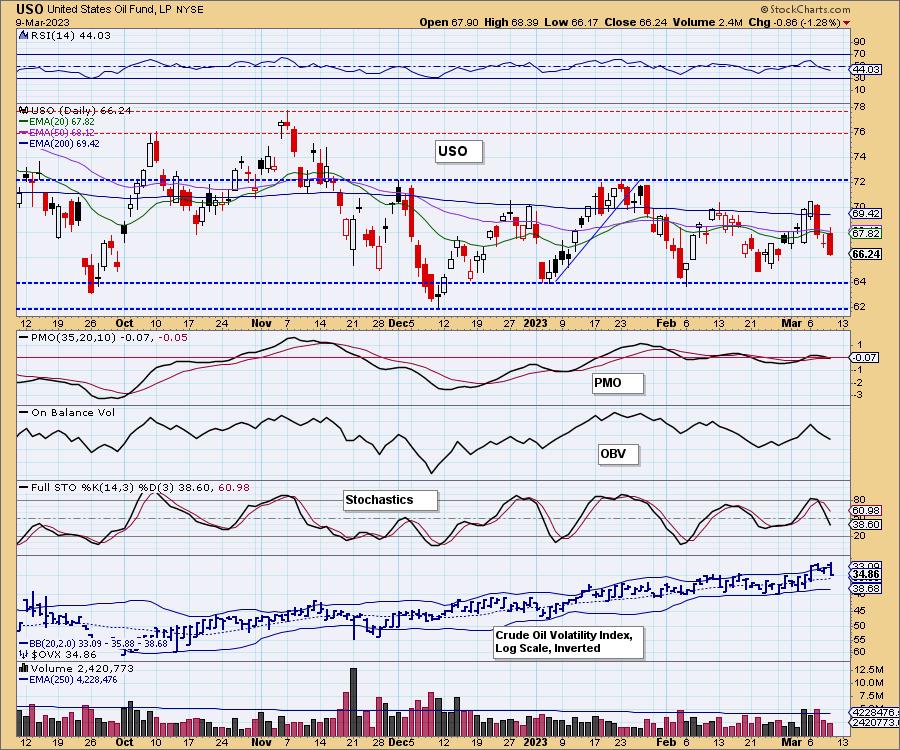Click the $OVX 34.86 legend text
Screen dimensions: 900x750
64,654
